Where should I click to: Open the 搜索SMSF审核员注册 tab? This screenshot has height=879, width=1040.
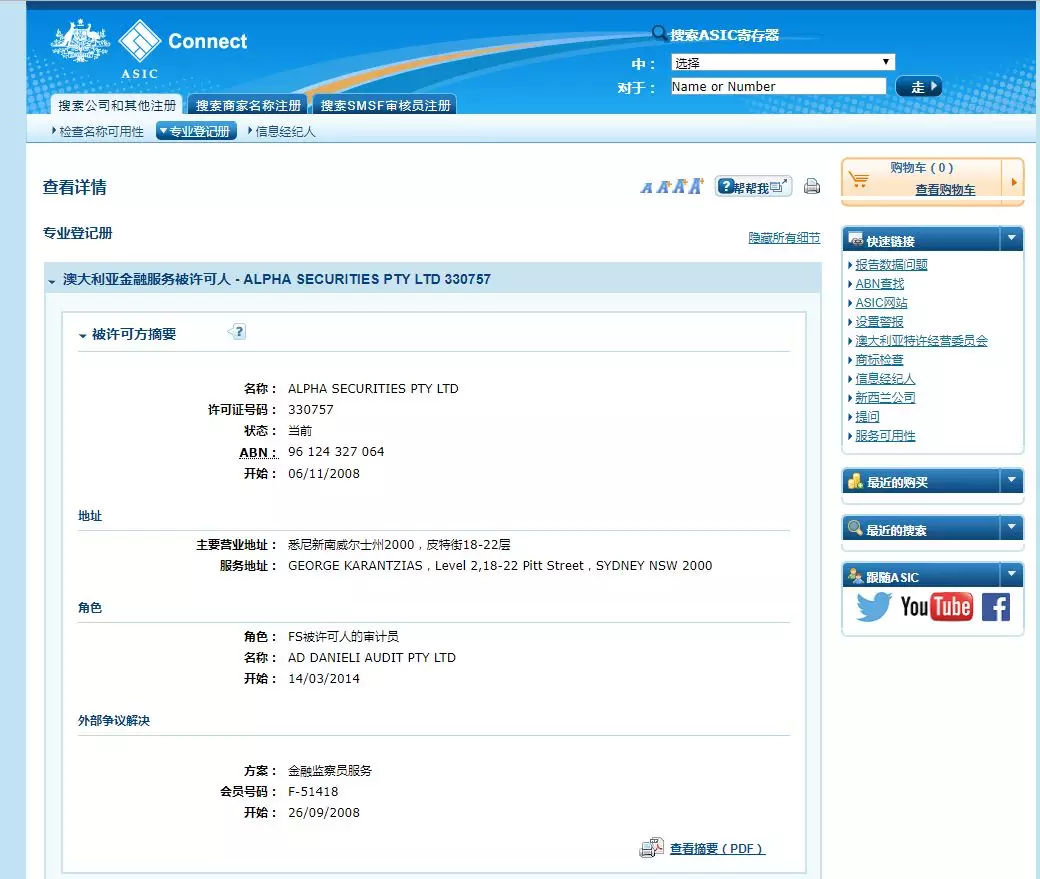(x=385, y=105)
